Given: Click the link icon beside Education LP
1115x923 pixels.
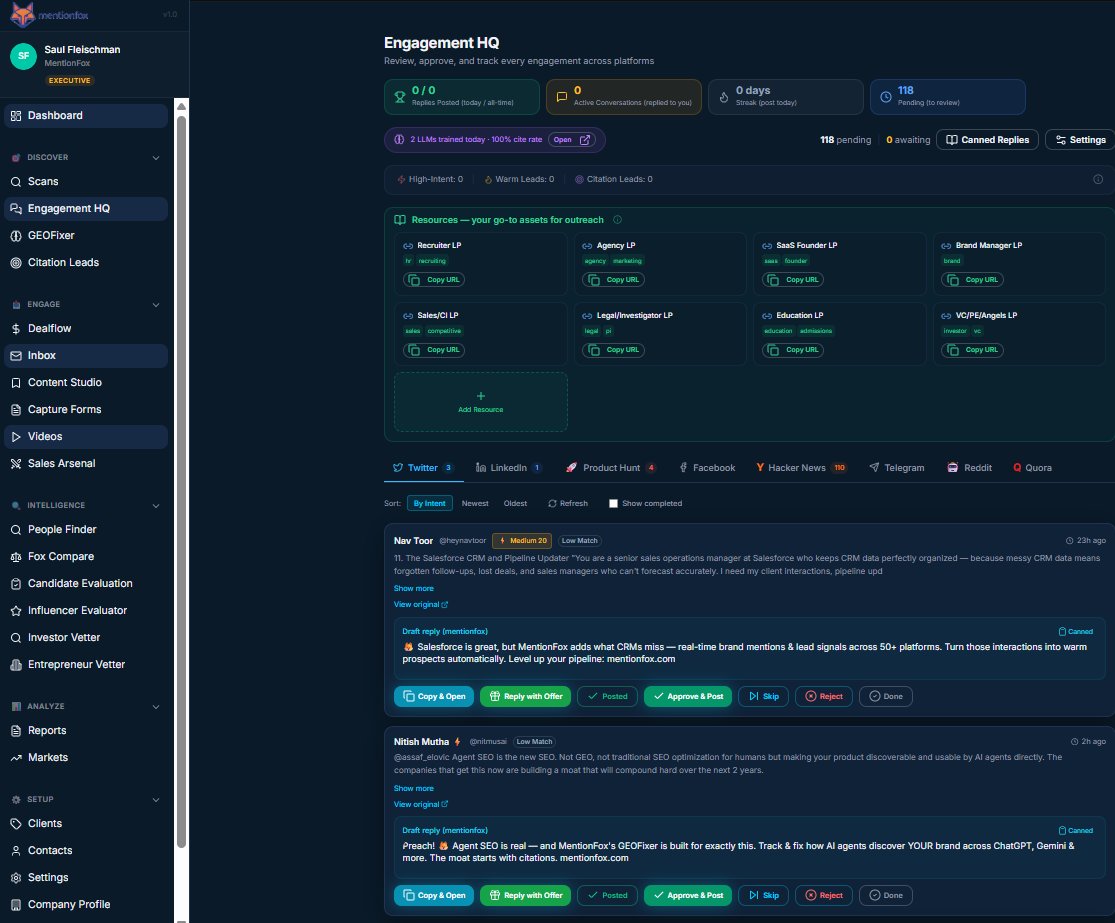Looking at the screenshot, I should tap(767, 316).
